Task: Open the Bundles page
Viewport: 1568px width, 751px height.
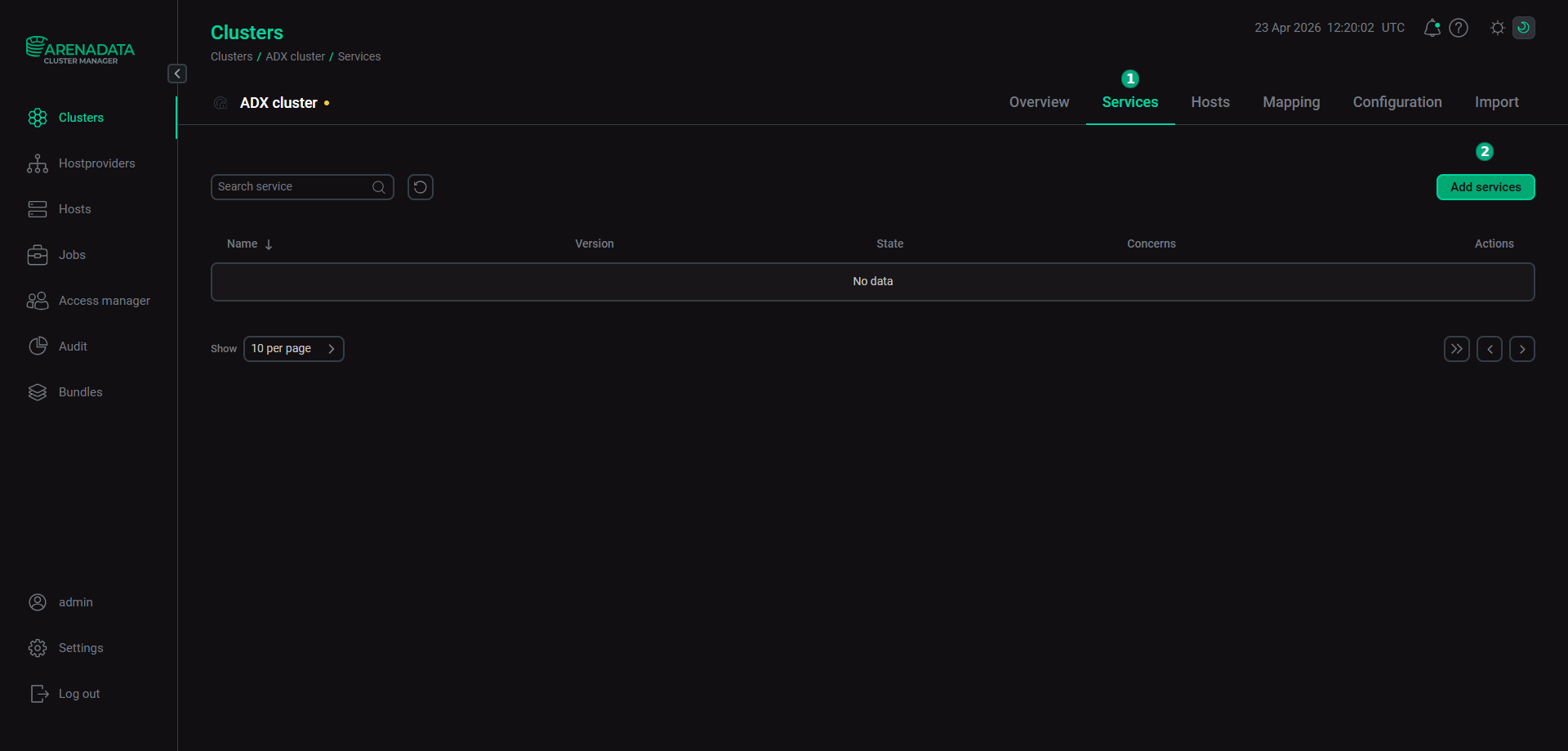Action: pyautogui.click(x=65, y=392)
